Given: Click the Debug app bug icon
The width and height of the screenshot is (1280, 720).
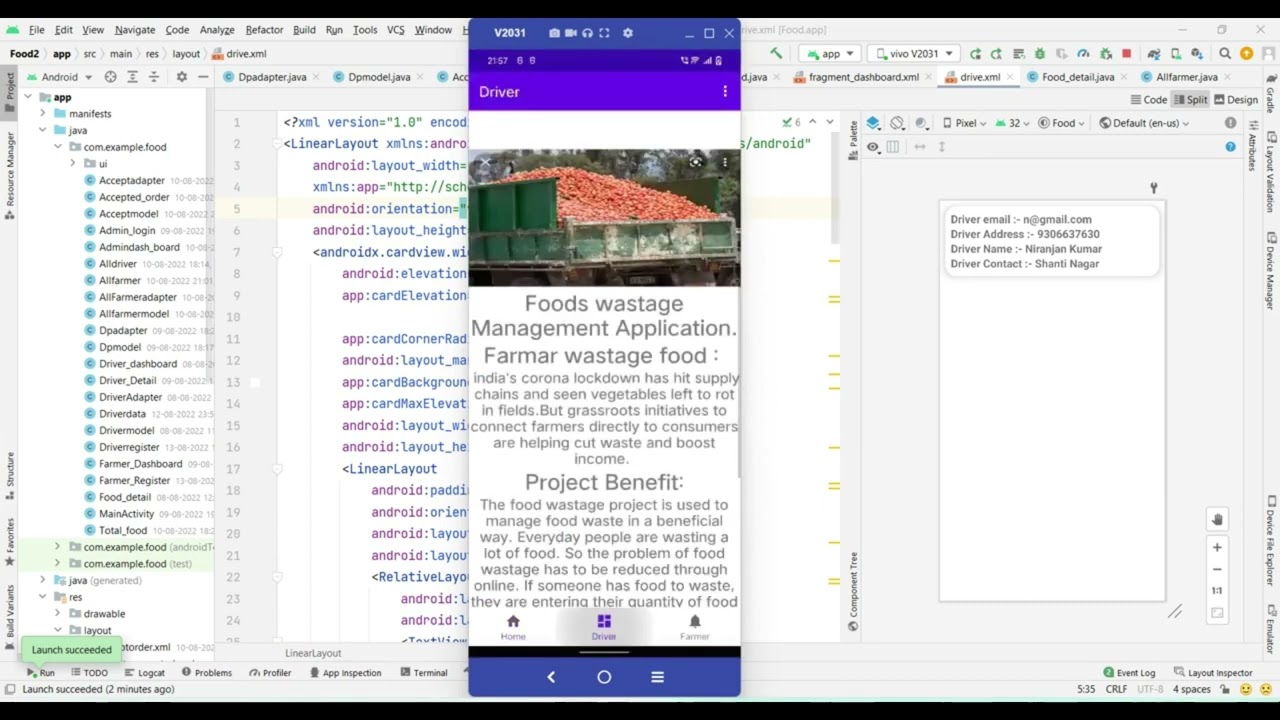Looking at the screenshot, I should tap(1040, 54).
